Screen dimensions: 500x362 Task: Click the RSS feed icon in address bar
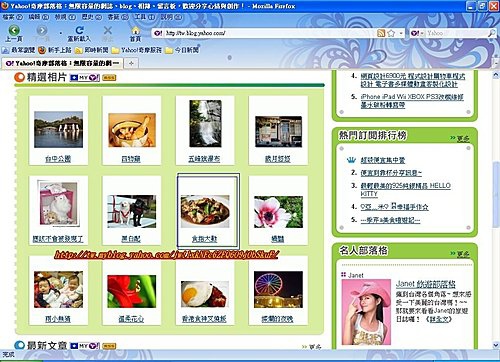click(x=381, y=33)
